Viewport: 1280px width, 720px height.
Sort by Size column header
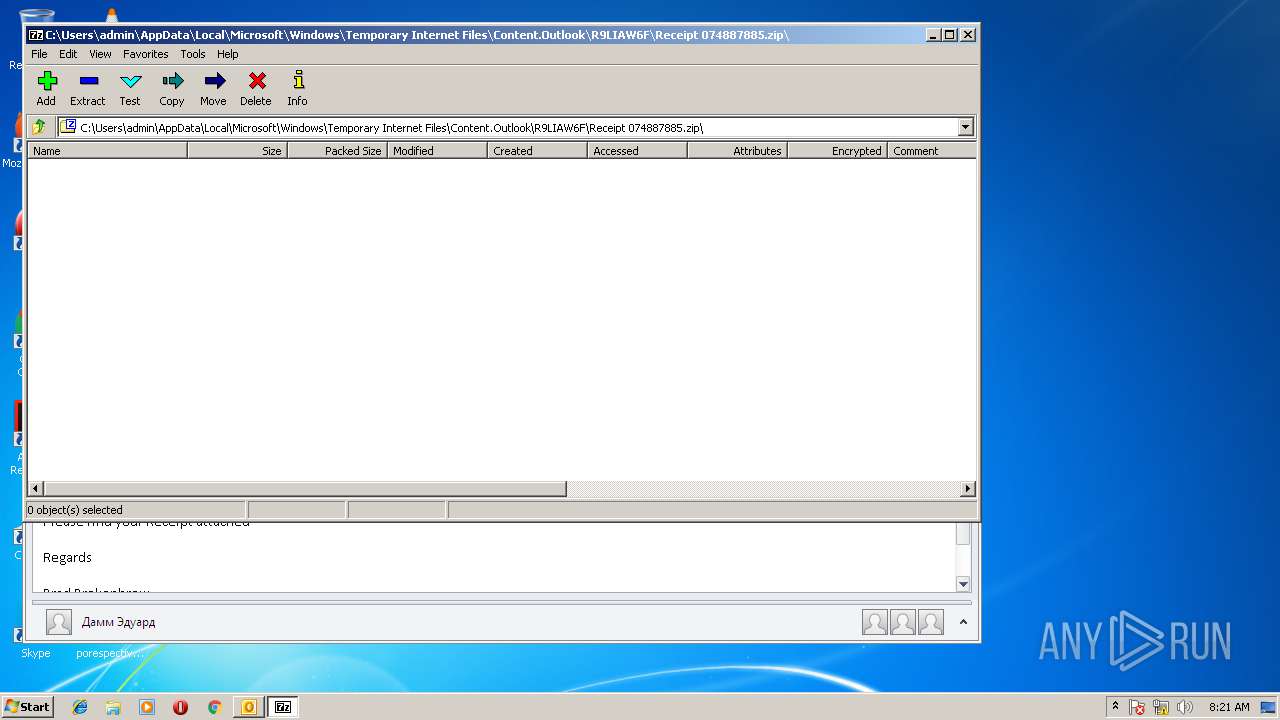coord(237,151)
